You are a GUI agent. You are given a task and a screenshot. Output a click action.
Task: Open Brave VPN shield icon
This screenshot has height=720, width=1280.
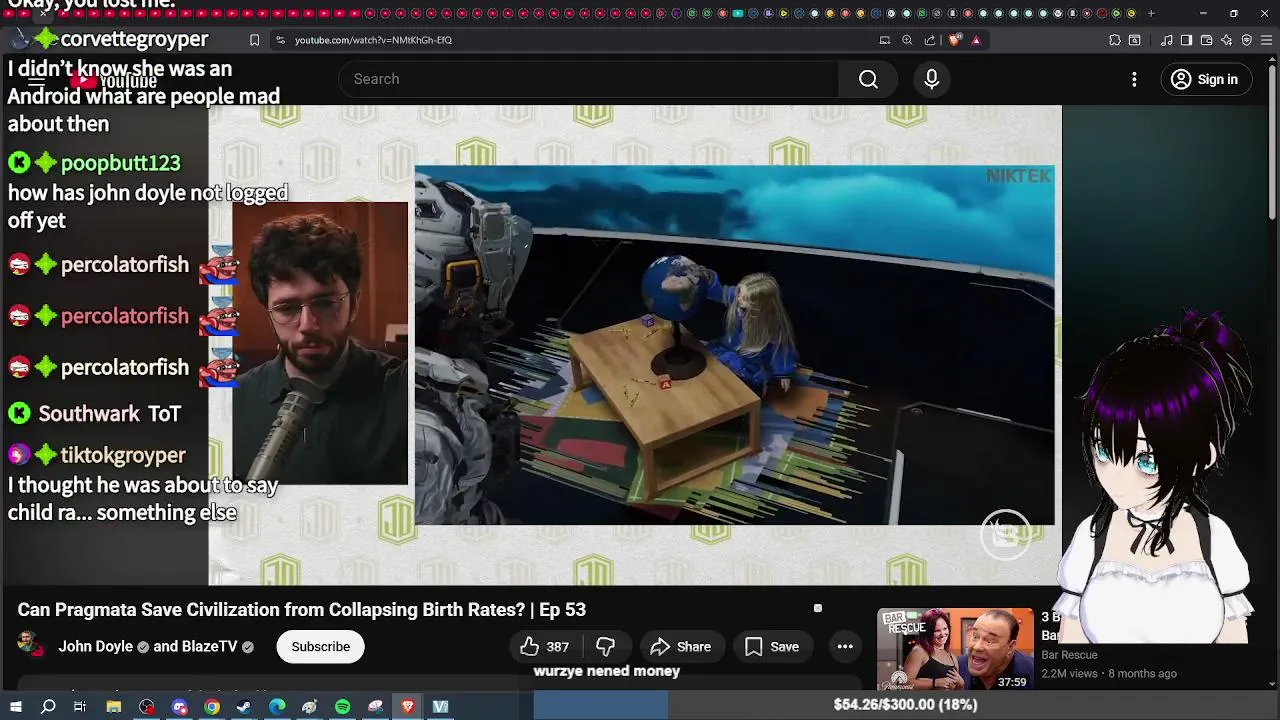click(x=1247, y=40)
